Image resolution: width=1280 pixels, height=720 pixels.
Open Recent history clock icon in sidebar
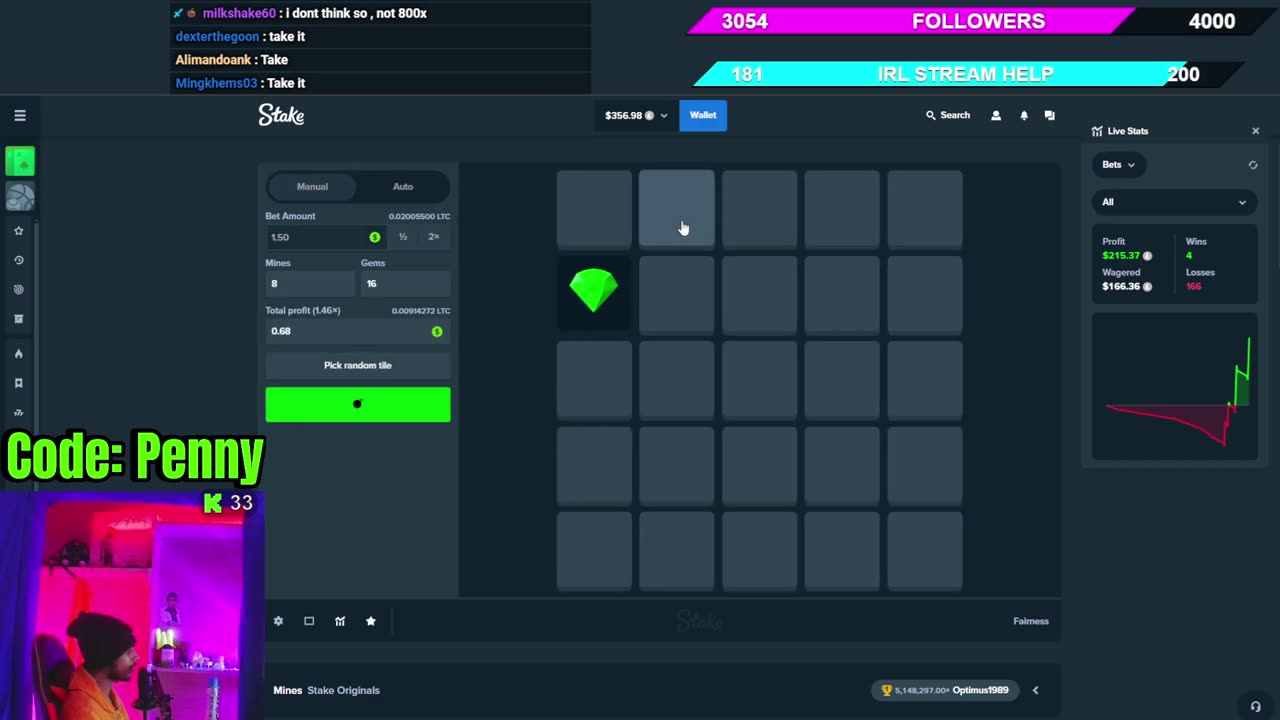coord(18,260)
